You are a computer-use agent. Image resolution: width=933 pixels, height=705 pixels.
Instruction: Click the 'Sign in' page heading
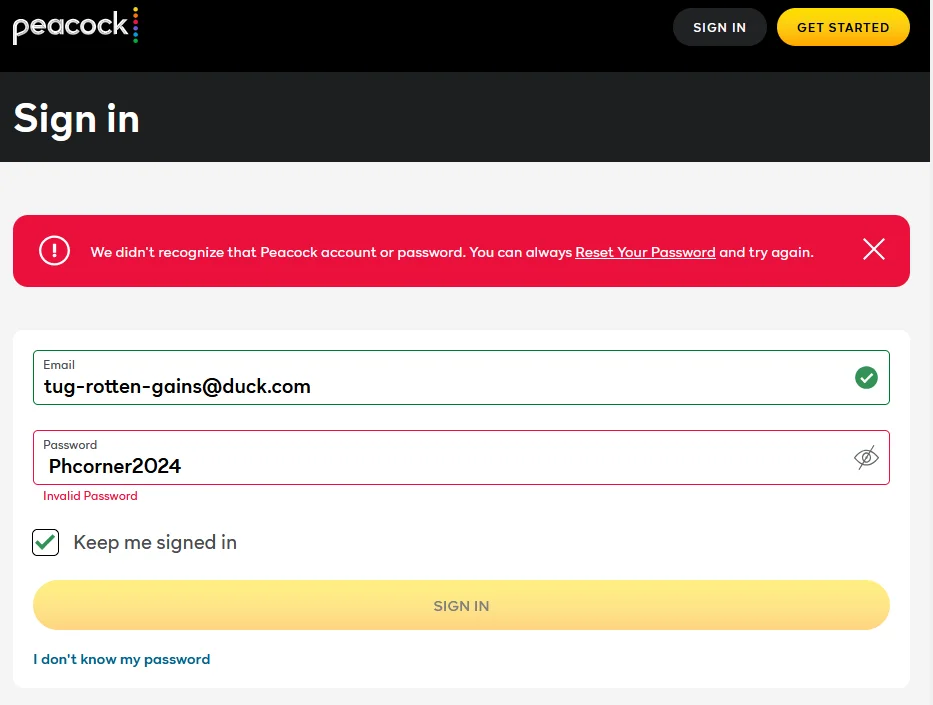[76, 119]
